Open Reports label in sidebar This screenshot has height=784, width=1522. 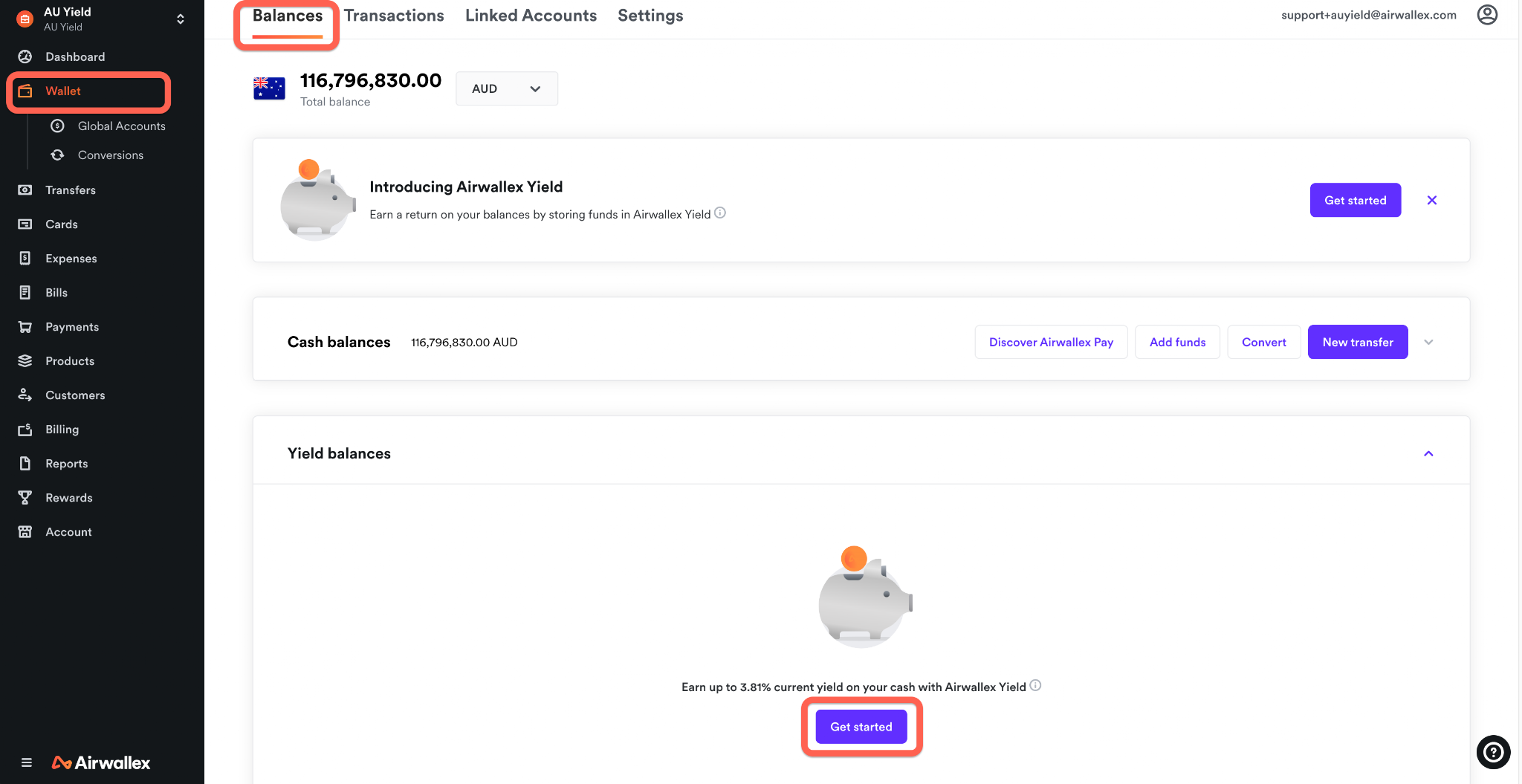point(67,463)
